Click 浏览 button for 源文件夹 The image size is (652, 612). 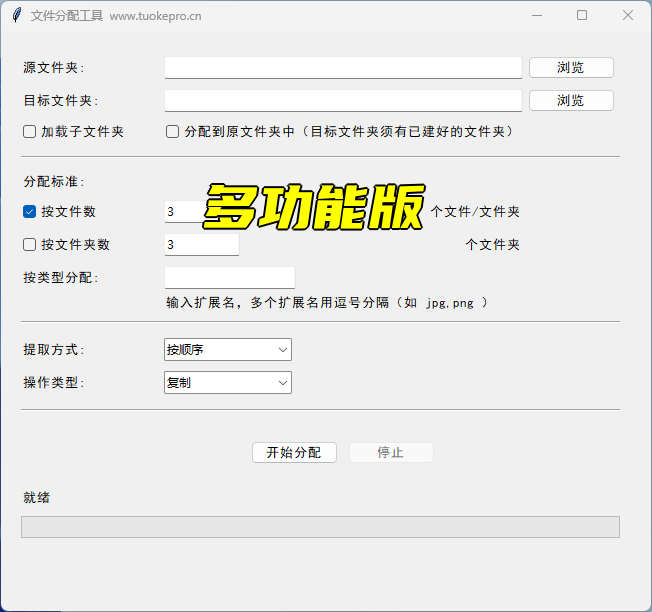[571, 68]
